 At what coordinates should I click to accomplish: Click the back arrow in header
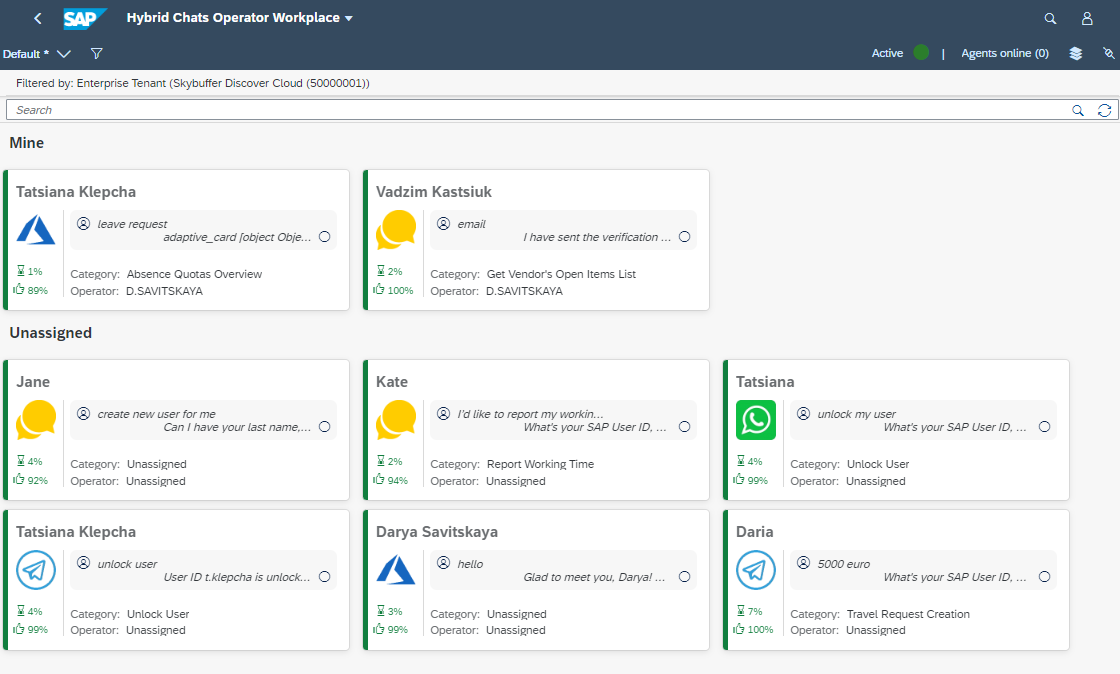tap(38, 18)
